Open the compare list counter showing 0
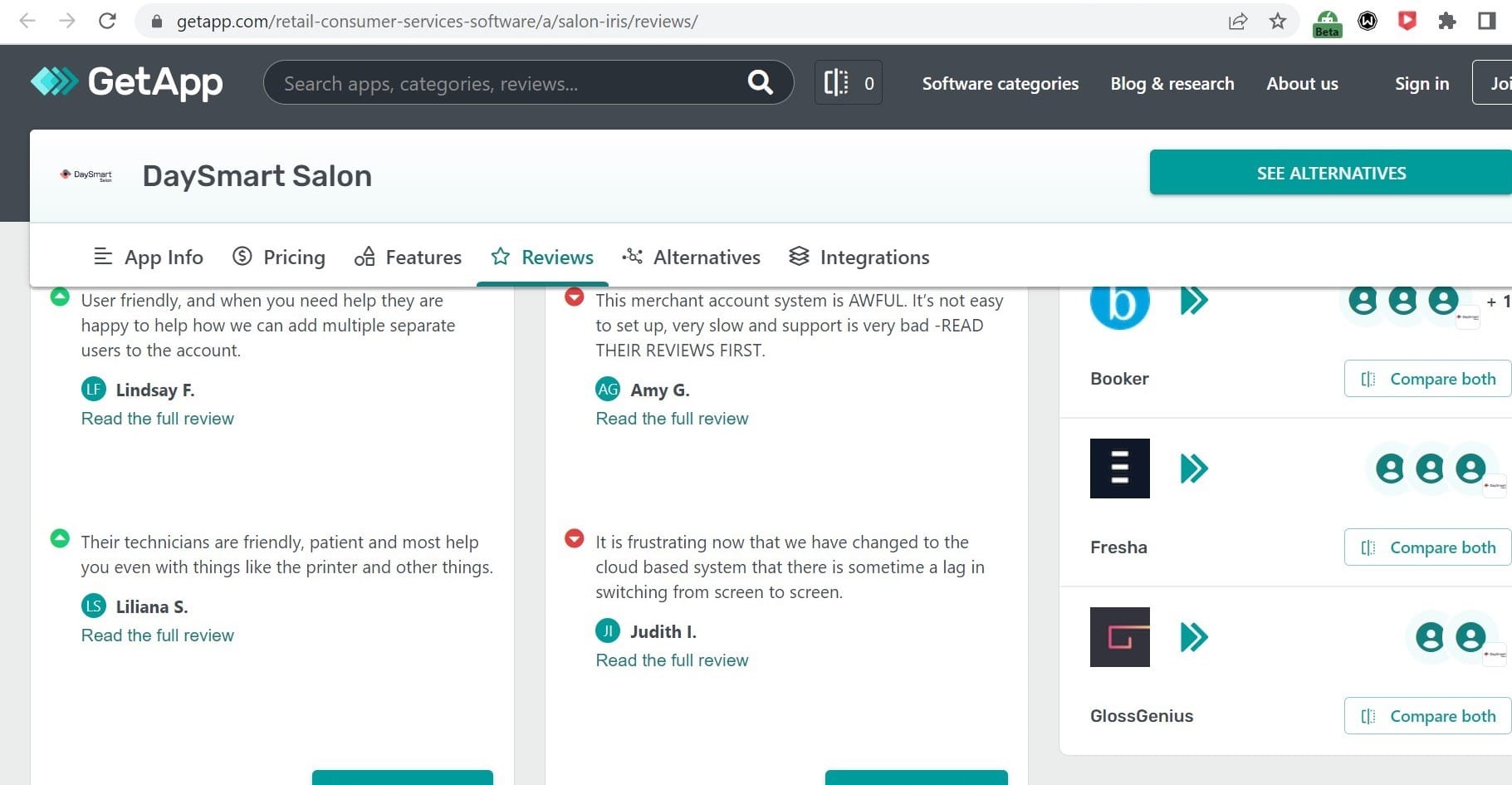Screen dimensions: 1512x785 (x=849, y=82)
